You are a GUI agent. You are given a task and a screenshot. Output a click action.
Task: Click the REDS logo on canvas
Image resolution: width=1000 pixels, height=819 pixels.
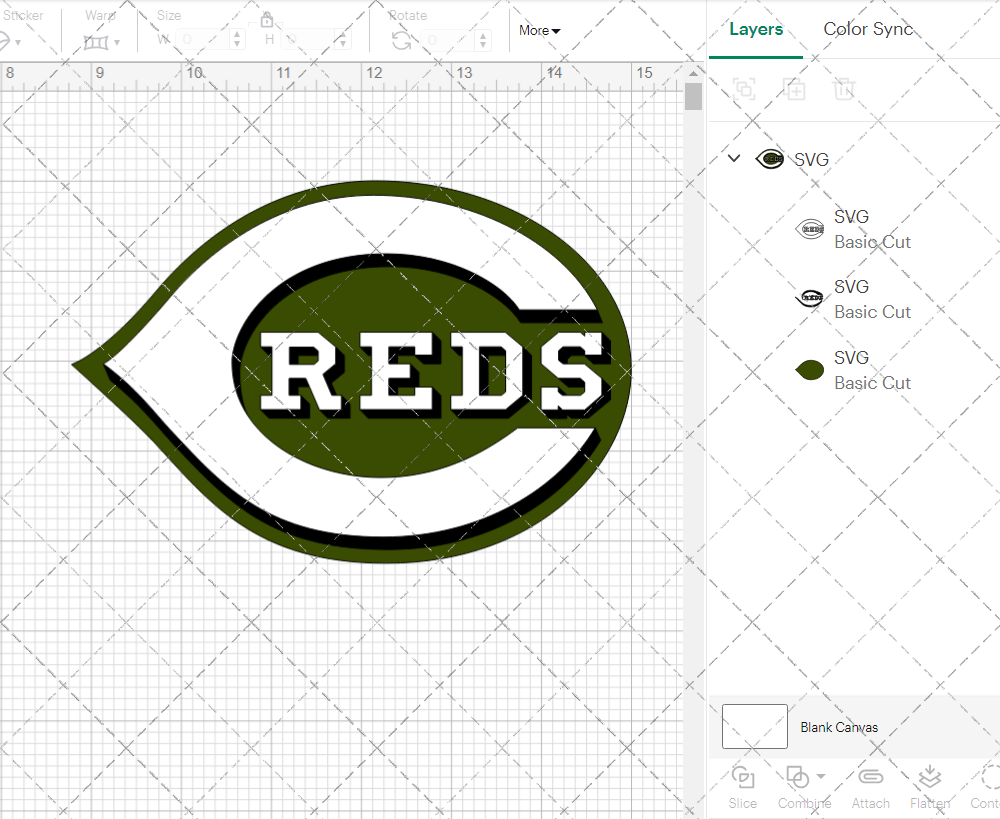(x=351, y=372)
